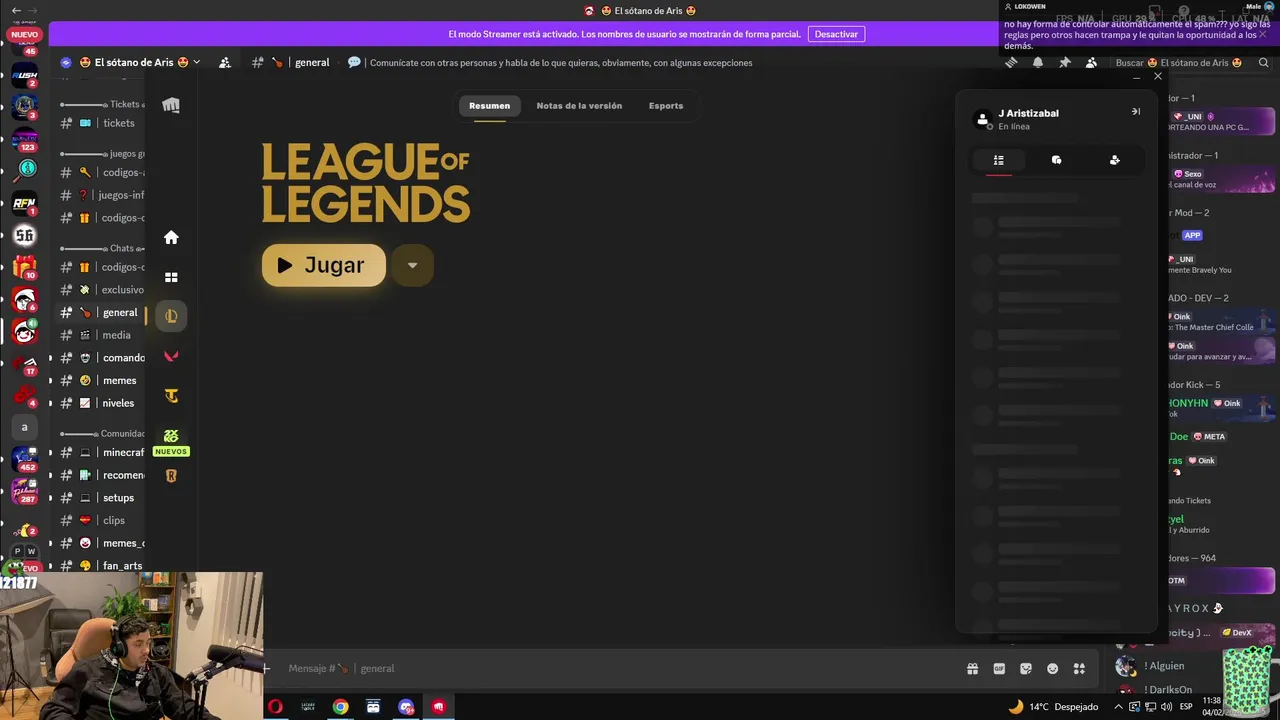Open Discord from taskbar

coord(406,706)
